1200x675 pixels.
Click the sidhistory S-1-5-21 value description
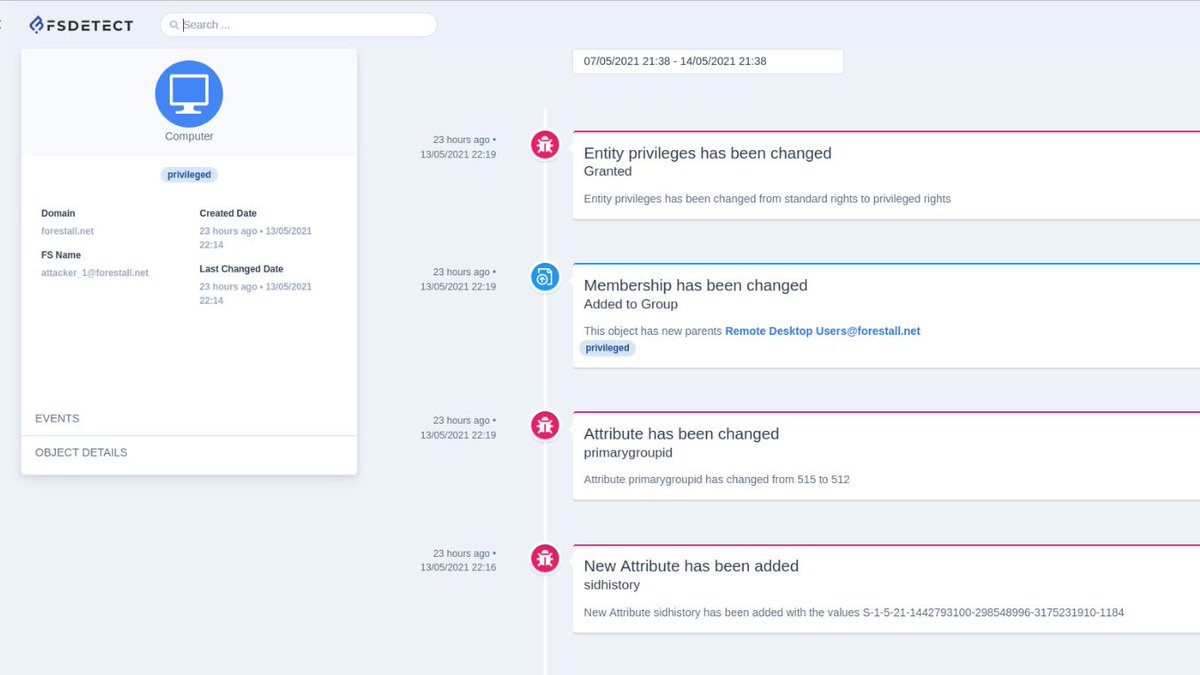854,612
